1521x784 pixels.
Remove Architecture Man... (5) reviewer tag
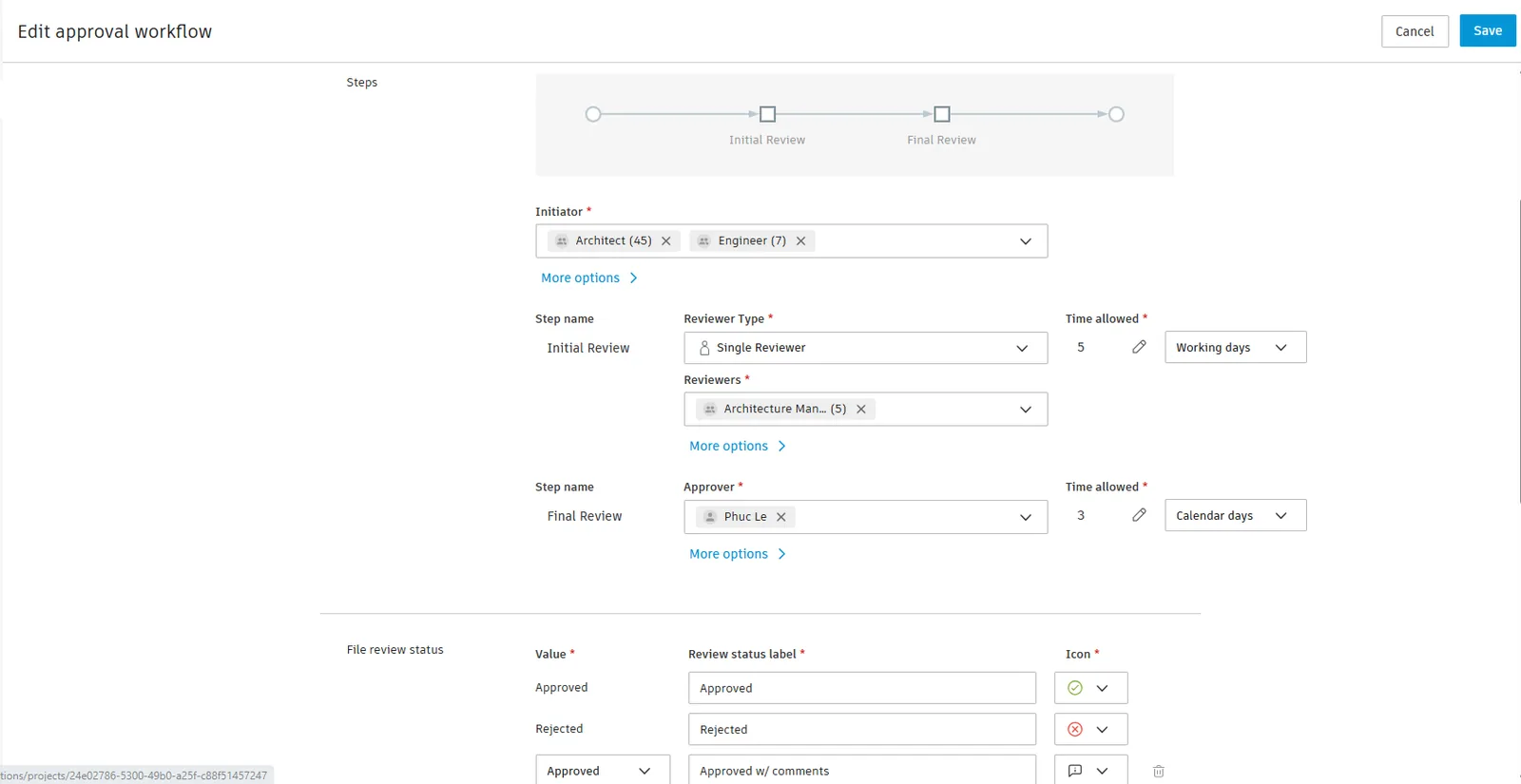[x=861, y=410]
